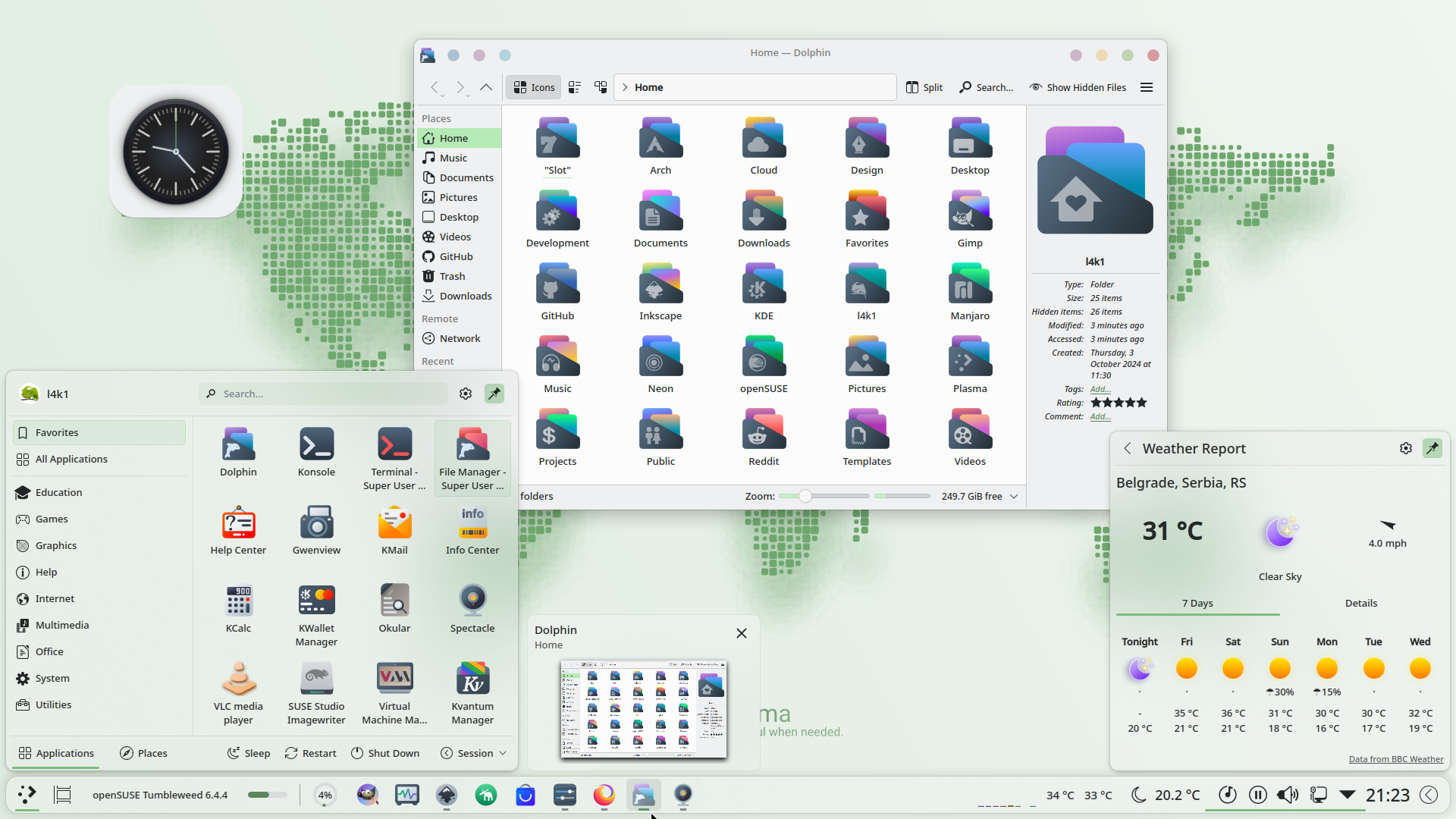The image size is (1456, 819).
Task: Toggle media pause icon in system tray
Action: [x=1257, y=795]
